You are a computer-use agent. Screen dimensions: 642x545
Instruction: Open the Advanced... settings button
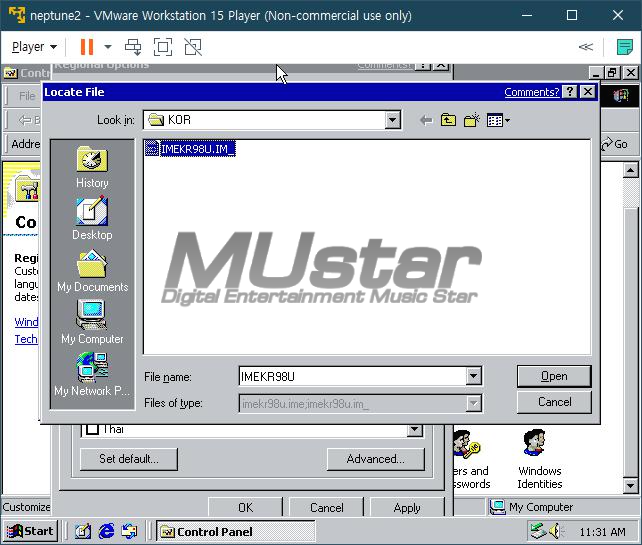pyautogui.click(x=375, y=459)
